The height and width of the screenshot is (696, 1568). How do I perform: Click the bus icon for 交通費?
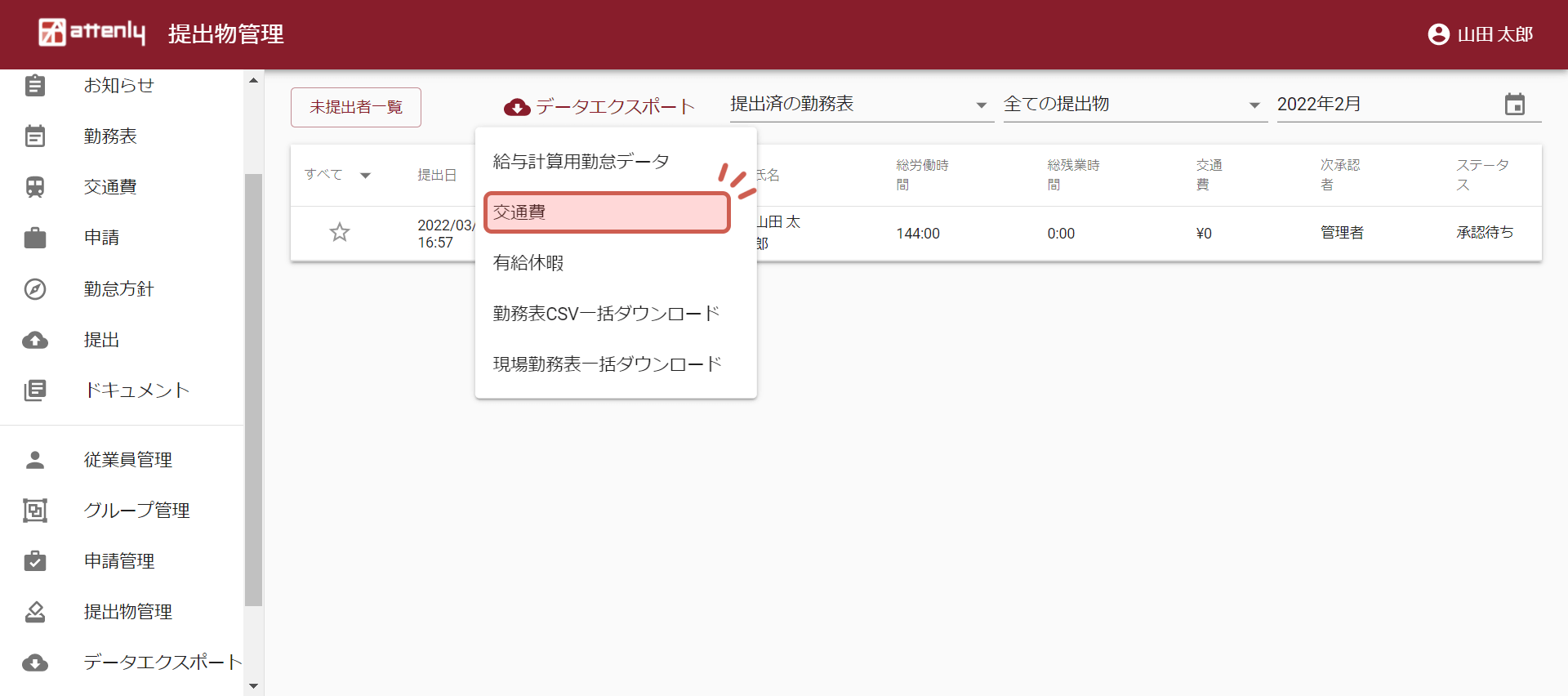[x=34, y=187]
